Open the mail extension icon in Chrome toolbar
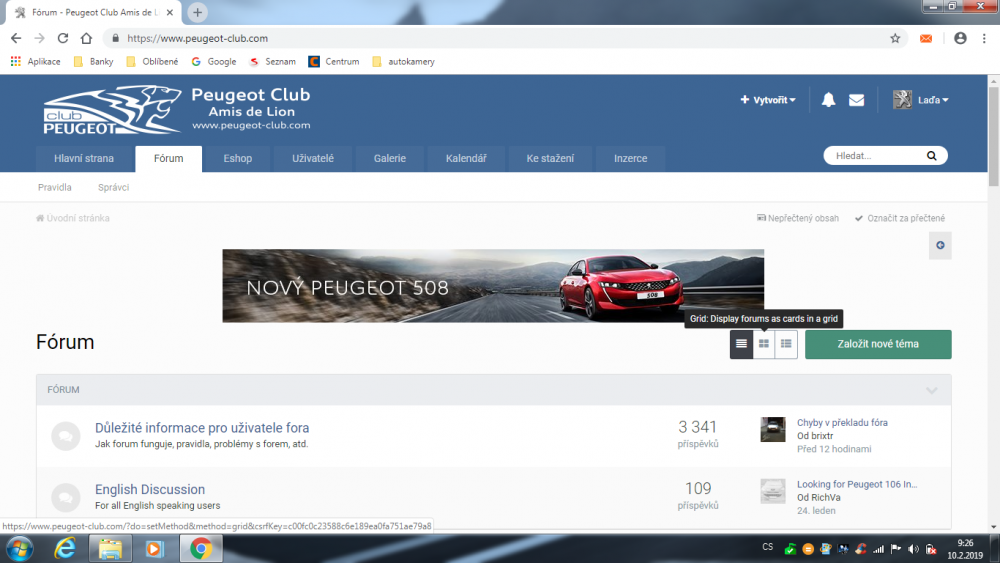Image resolution: width=1000 pixels, height=563 pixels. tap(926, 38)
